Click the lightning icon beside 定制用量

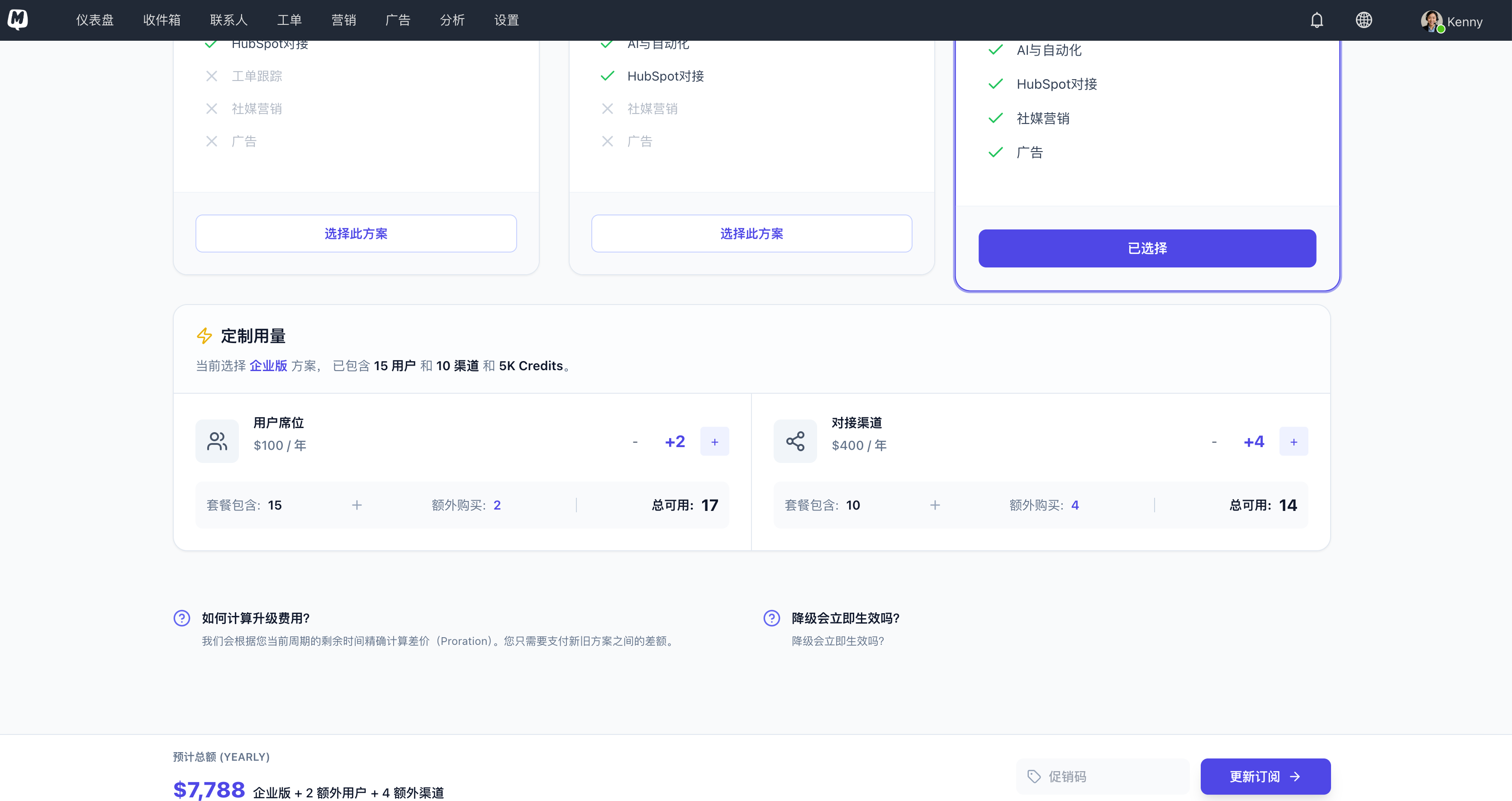[204, 335]
